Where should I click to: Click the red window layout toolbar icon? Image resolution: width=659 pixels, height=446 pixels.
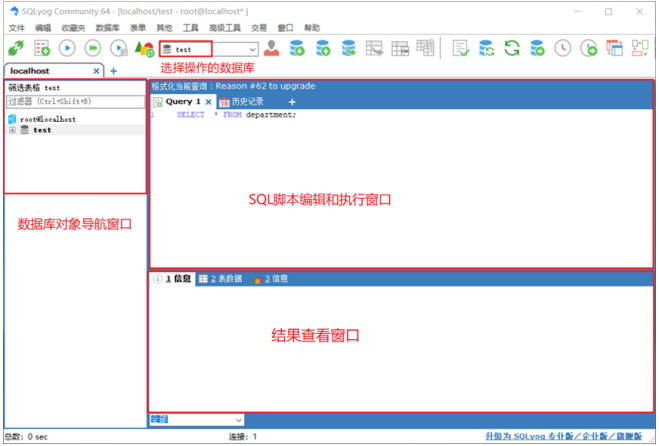point(614,48)
